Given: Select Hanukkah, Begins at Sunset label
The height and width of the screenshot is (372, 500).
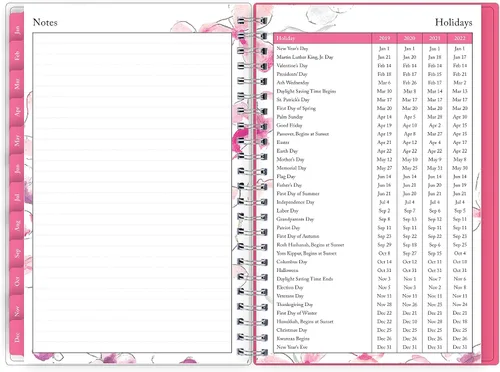Looking at the screenshot, I should tap(305, 322).
